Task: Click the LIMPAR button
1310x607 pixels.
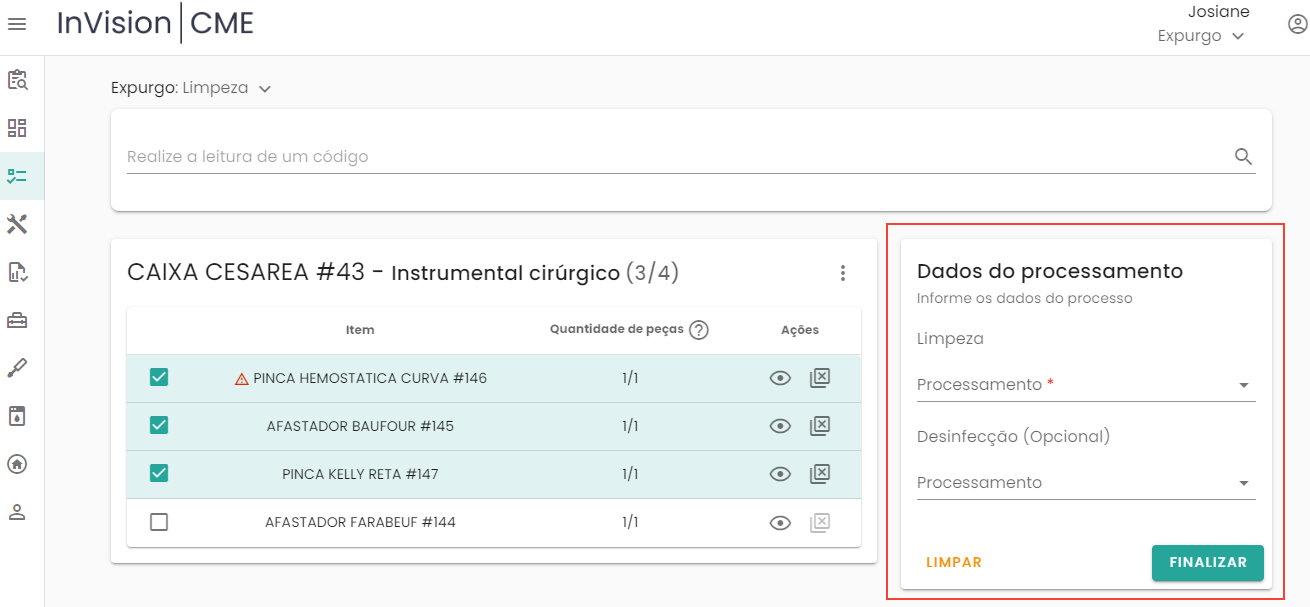Action: (954, 562)
